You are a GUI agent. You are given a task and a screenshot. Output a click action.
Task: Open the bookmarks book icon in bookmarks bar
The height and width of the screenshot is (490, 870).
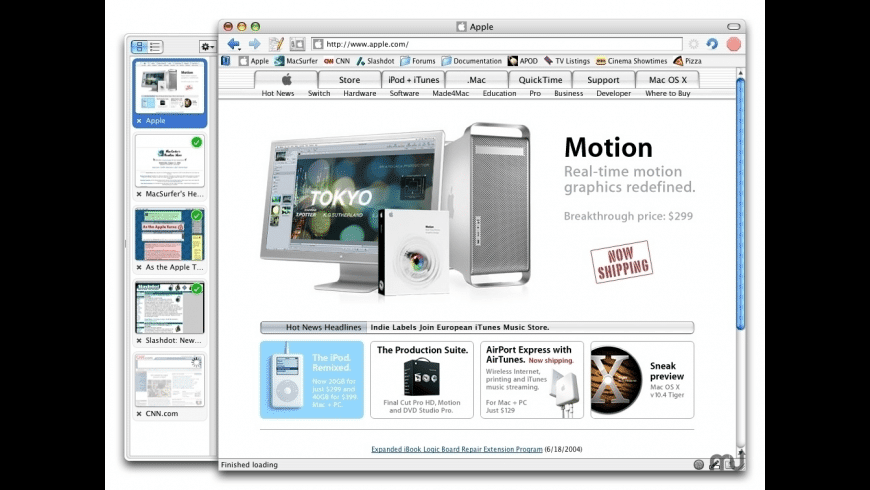click(226, 61)
